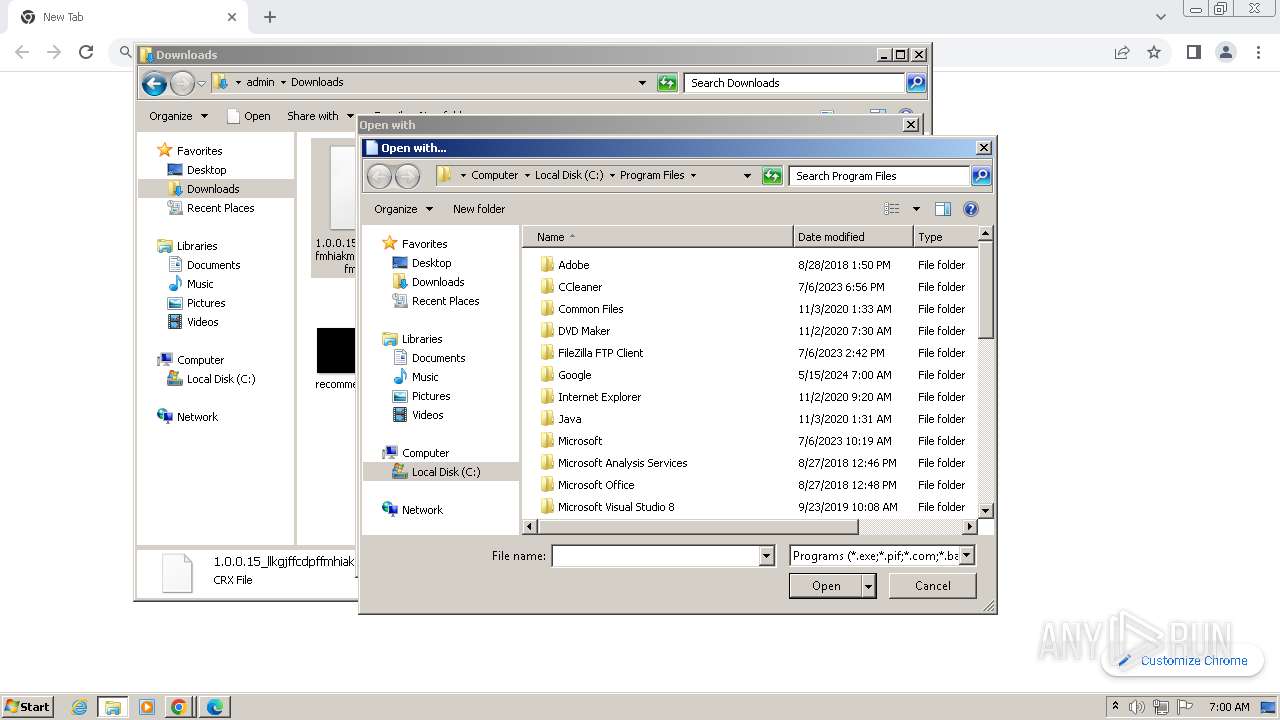Select Network in Downloads window sidebar
Viewport: 1280px width, 720px height.
pos(197,417)
